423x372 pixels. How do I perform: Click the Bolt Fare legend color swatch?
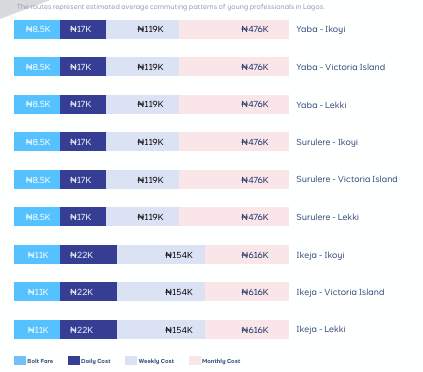(20, 360)
